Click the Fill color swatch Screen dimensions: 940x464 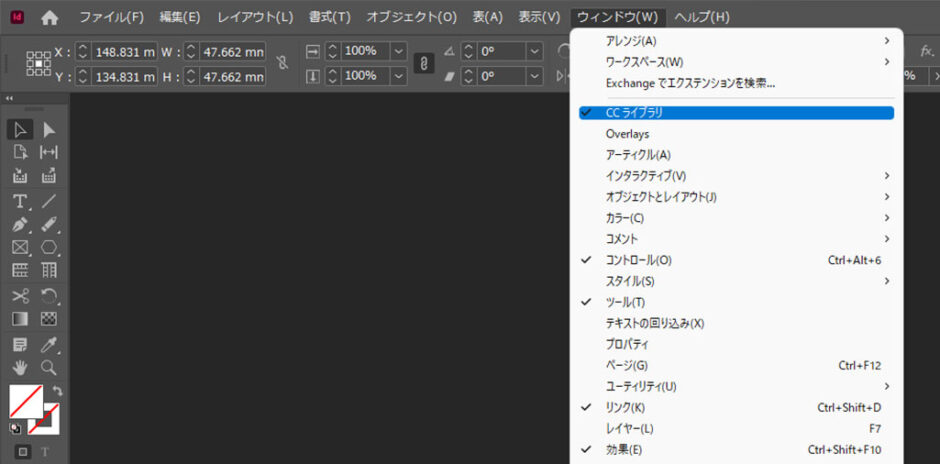26,401
